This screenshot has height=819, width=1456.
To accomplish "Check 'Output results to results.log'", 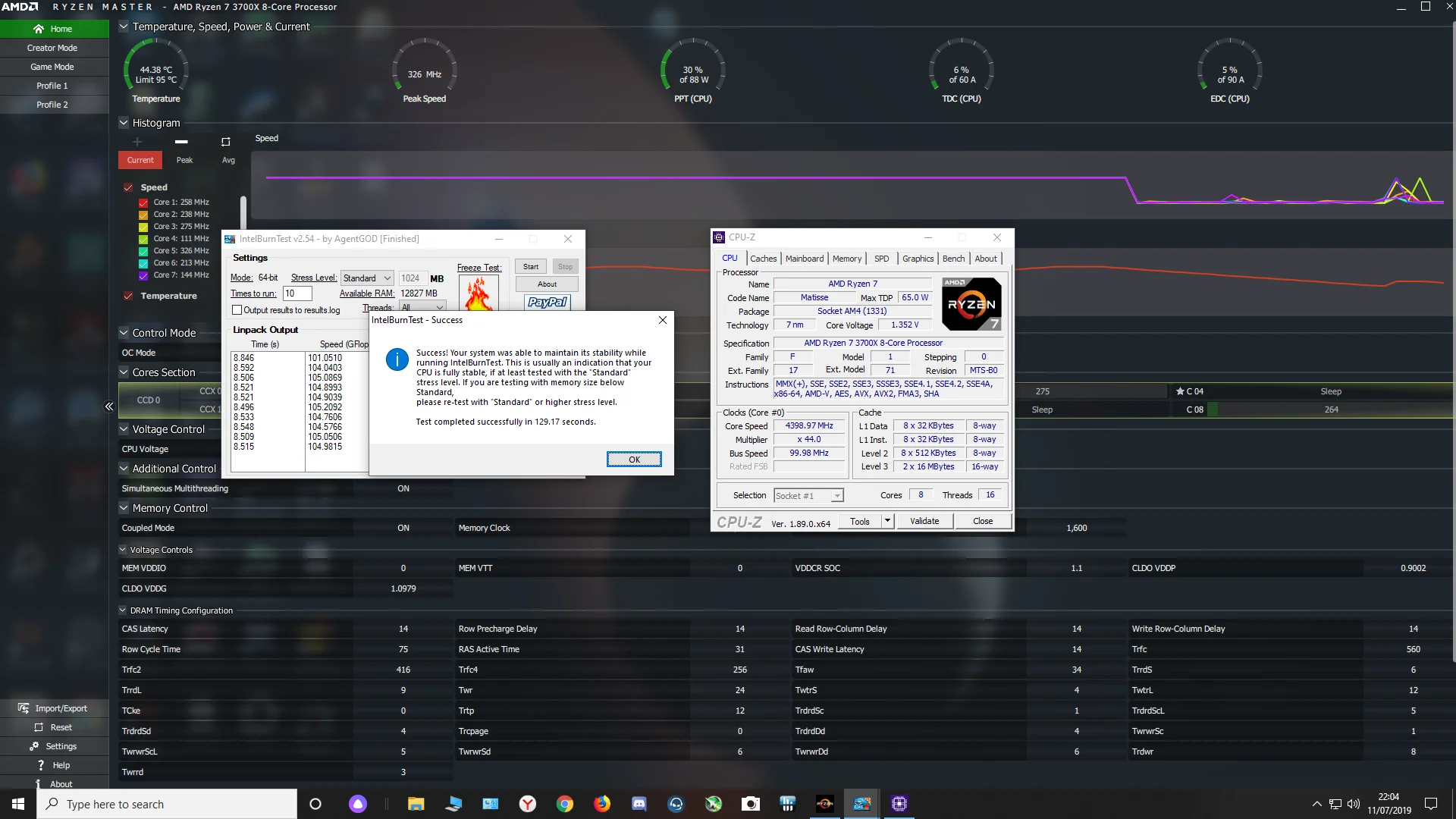I will point(237,310).
